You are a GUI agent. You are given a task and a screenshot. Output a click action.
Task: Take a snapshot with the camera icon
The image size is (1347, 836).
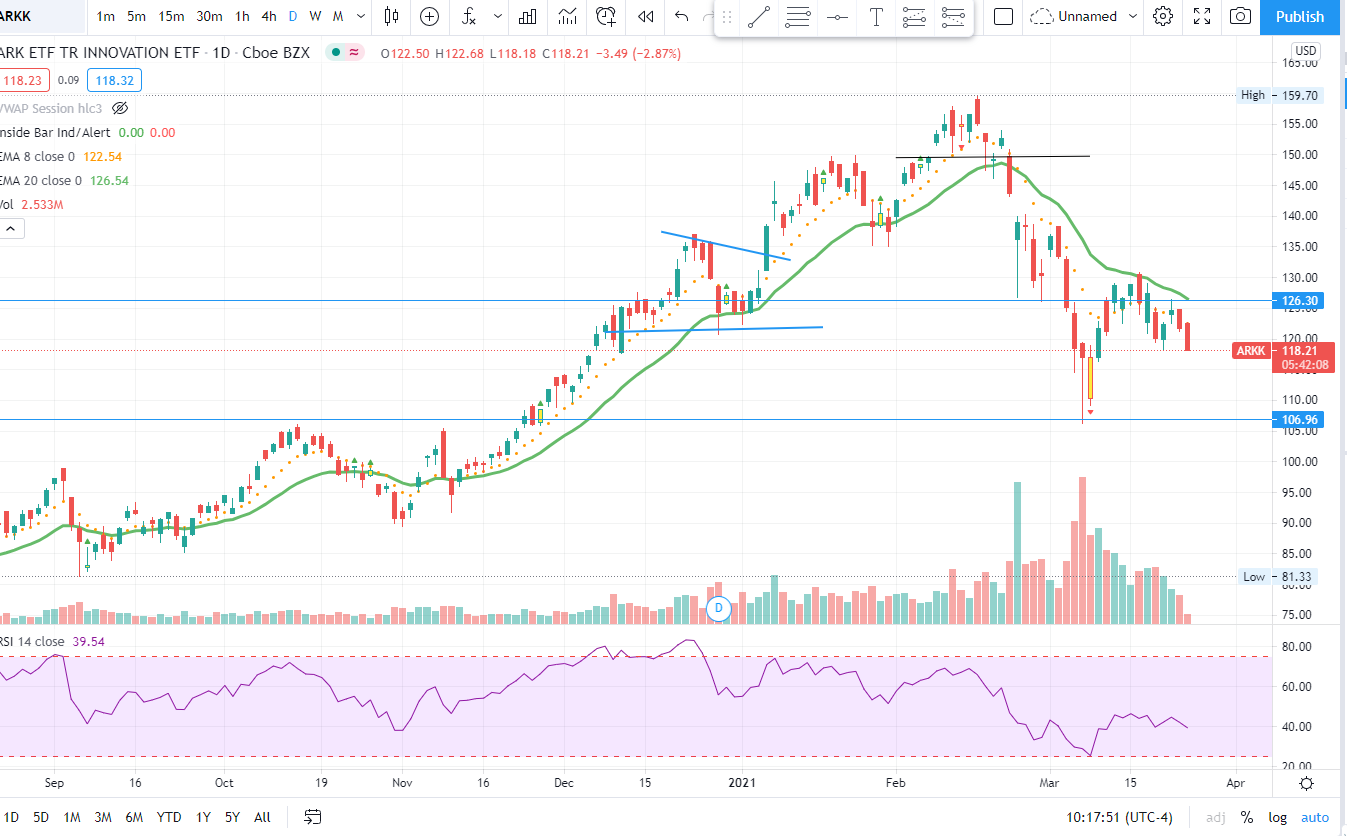coord(1241,16)
